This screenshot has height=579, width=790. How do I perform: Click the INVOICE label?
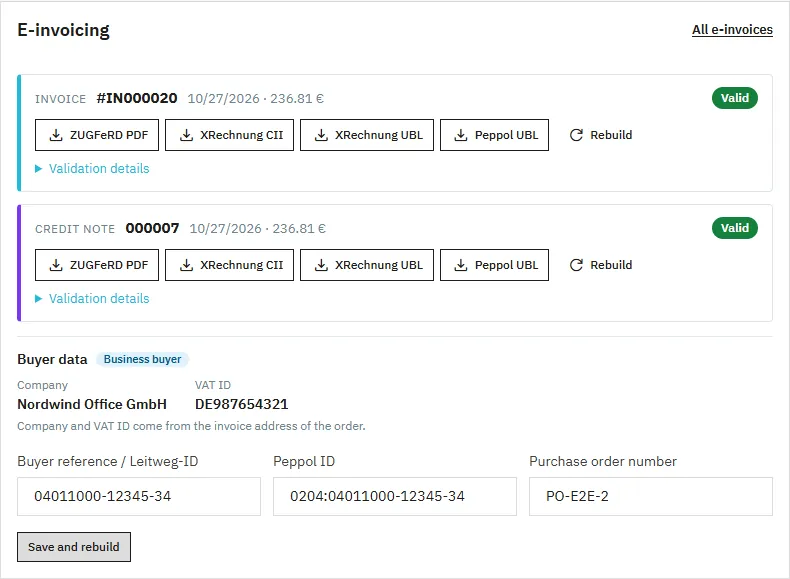point(60,99)
